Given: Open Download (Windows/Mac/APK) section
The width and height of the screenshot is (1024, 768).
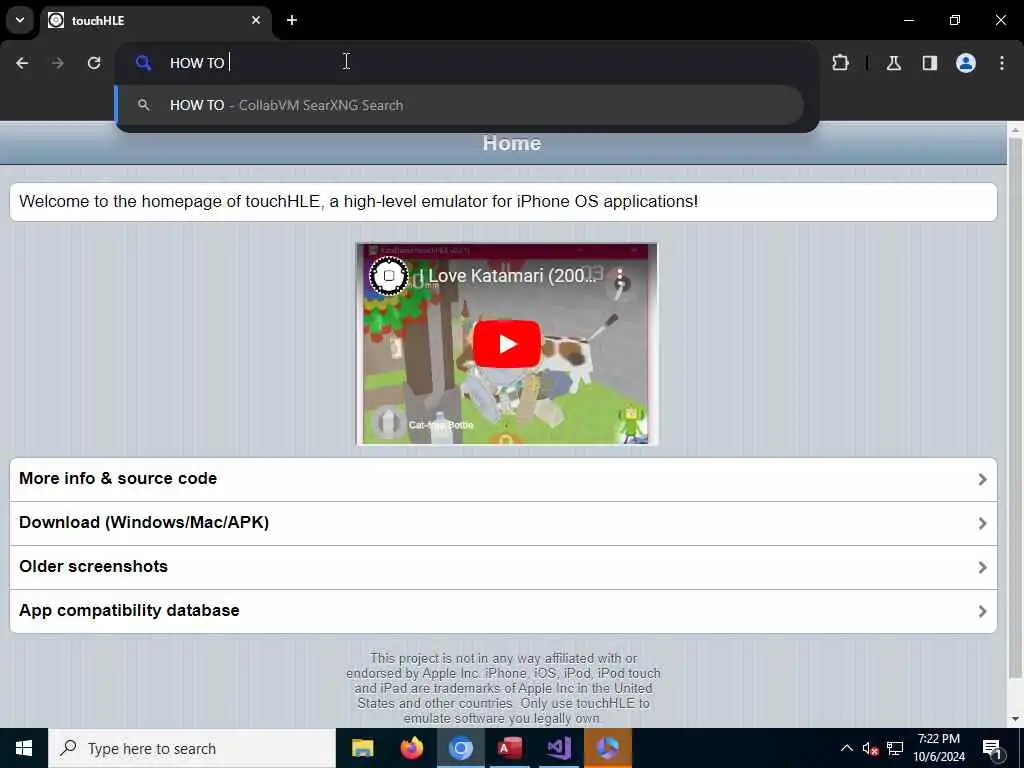Looking at the screenshot, I should click(503, 523).
